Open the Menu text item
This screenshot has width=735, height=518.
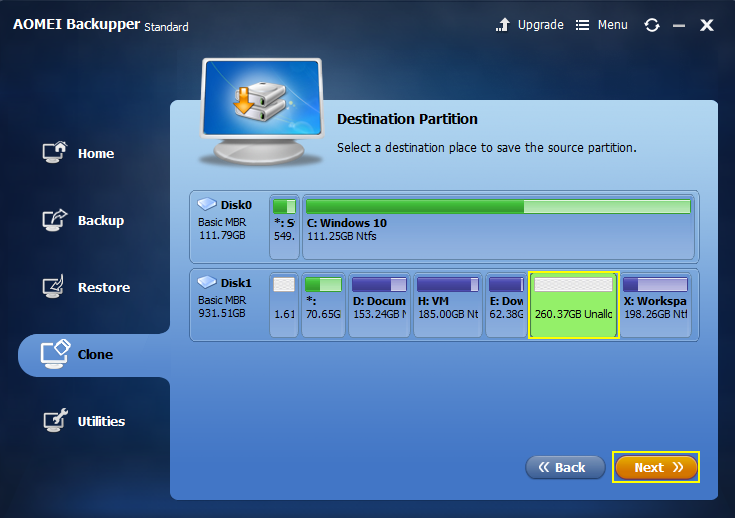[x=612, y=25]
